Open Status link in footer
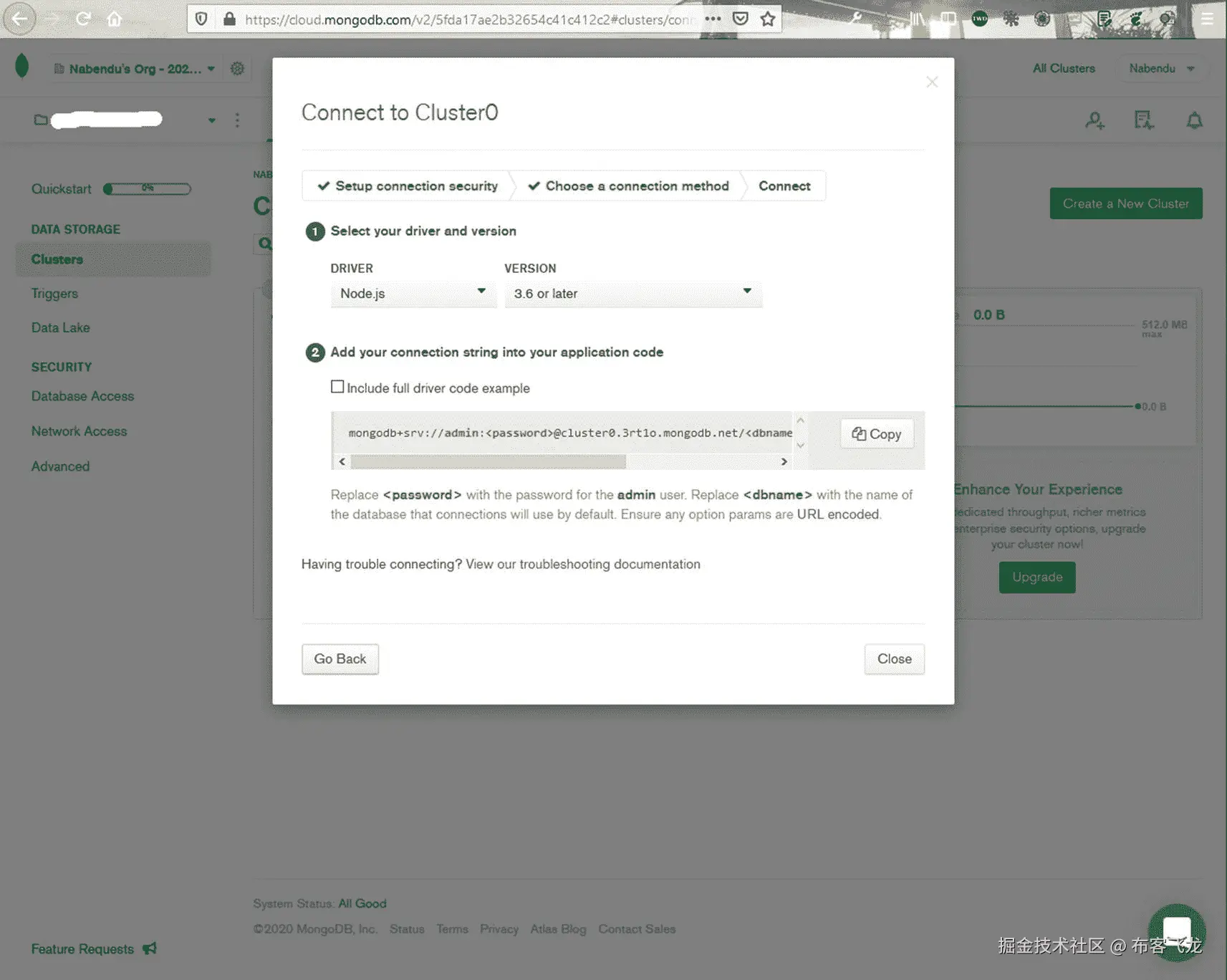 (x=407, y=929)
